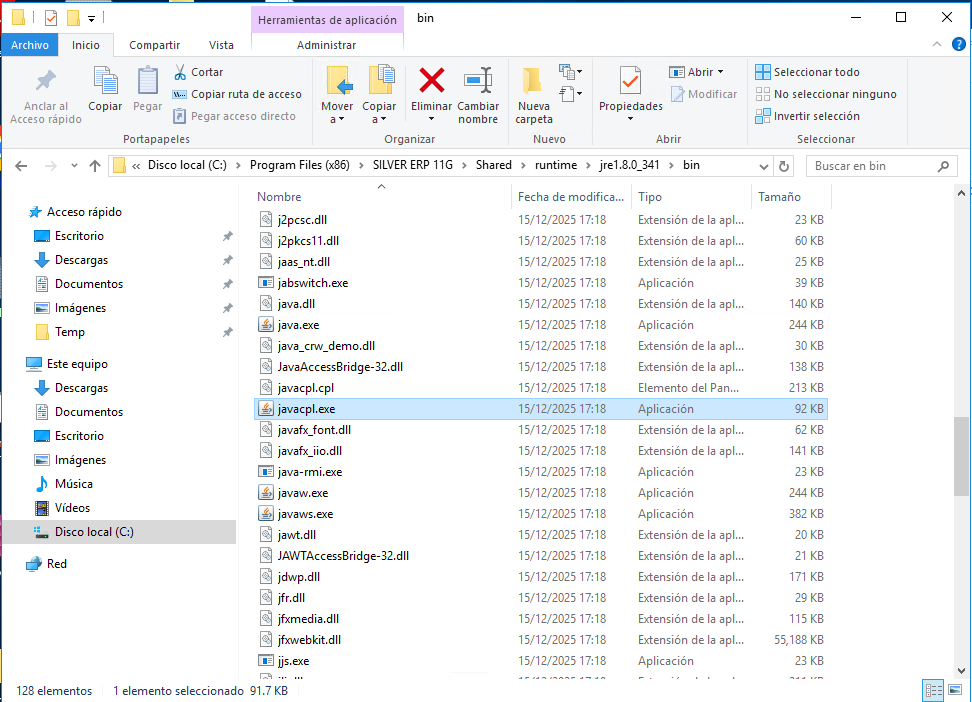Go up one folder level arrow
This screenshot has width=972, height=702.
pyautogui.click(x=95, y=166)
